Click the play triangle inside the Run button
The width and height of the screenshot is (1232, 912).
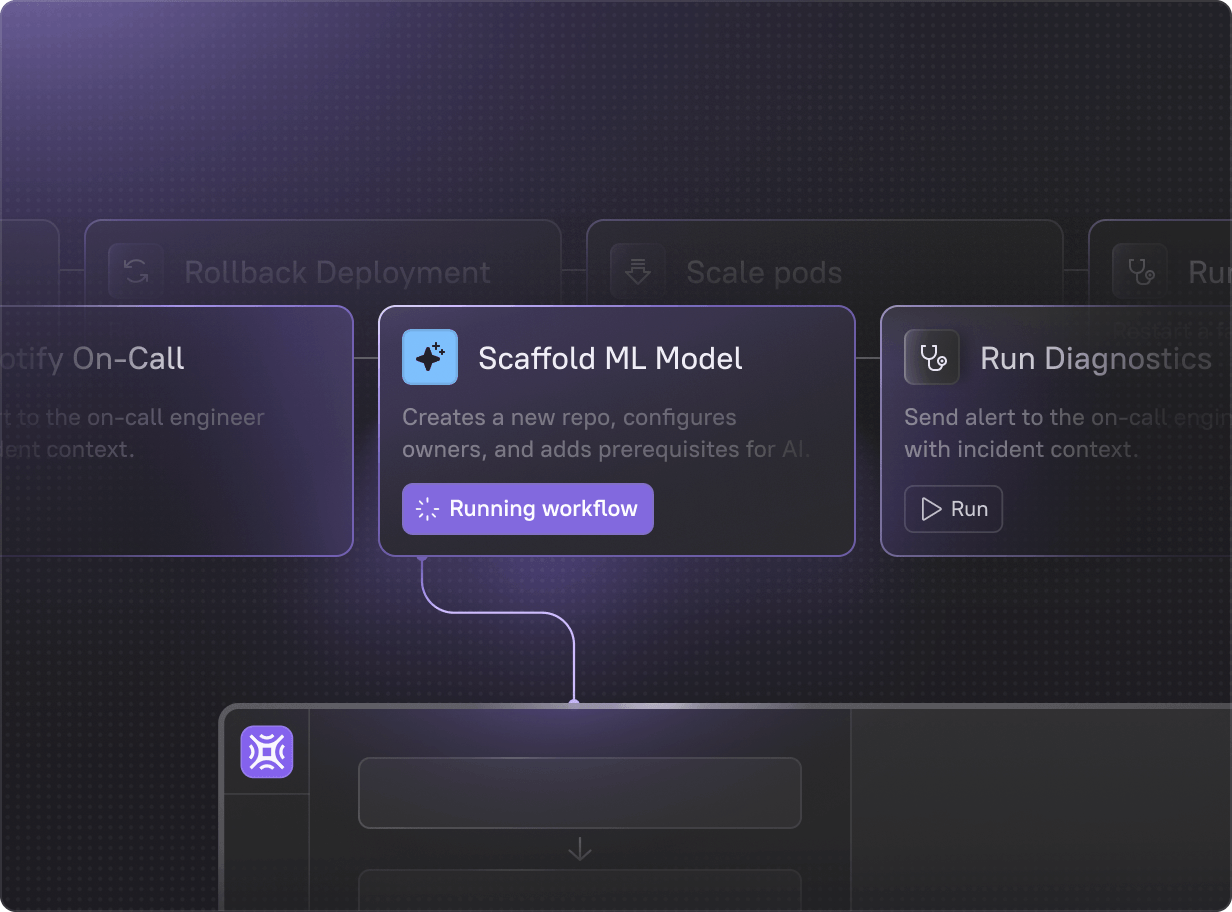(x=931, y=509)
